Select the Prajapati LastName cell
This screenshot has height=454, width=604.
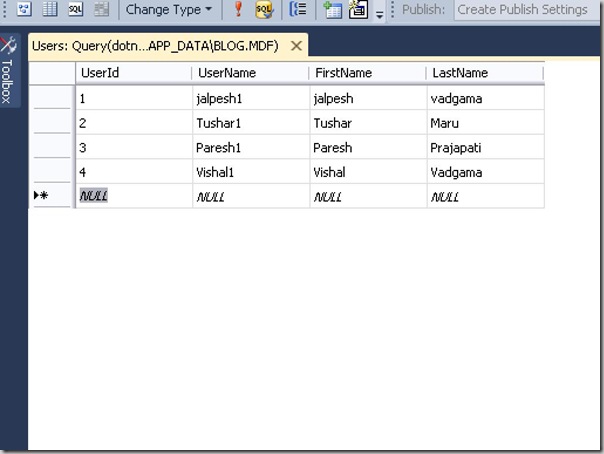486,148
